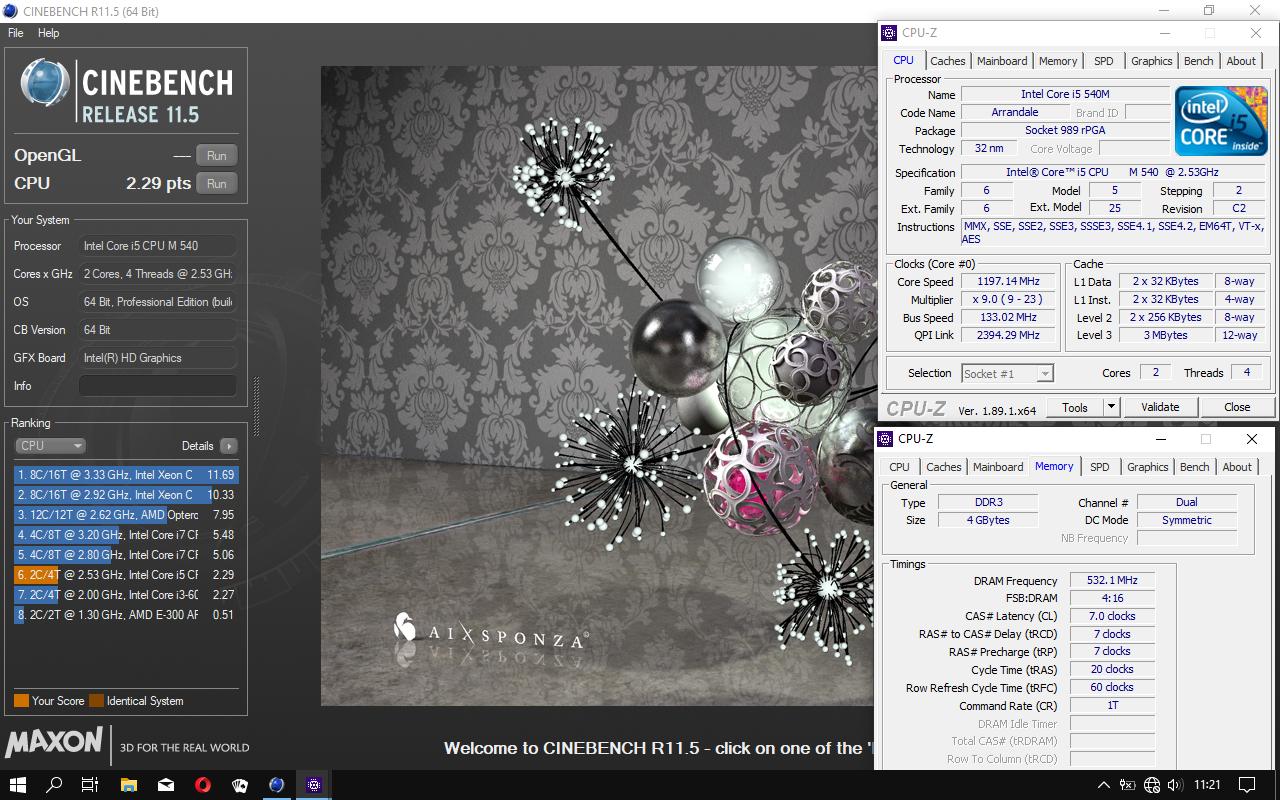Open taskbar search magnifier
The image size is (1280, 800).
click(55, 785)
